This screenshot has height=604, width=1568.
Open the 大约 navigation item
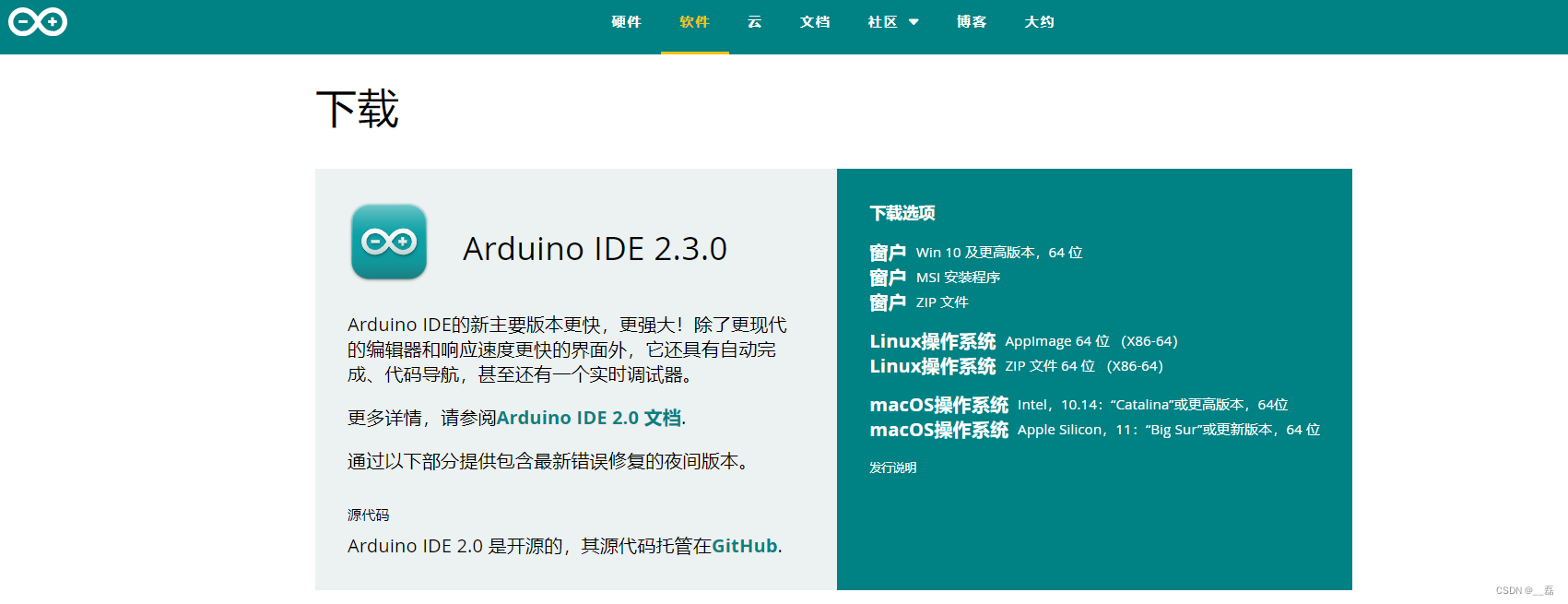1039,22
